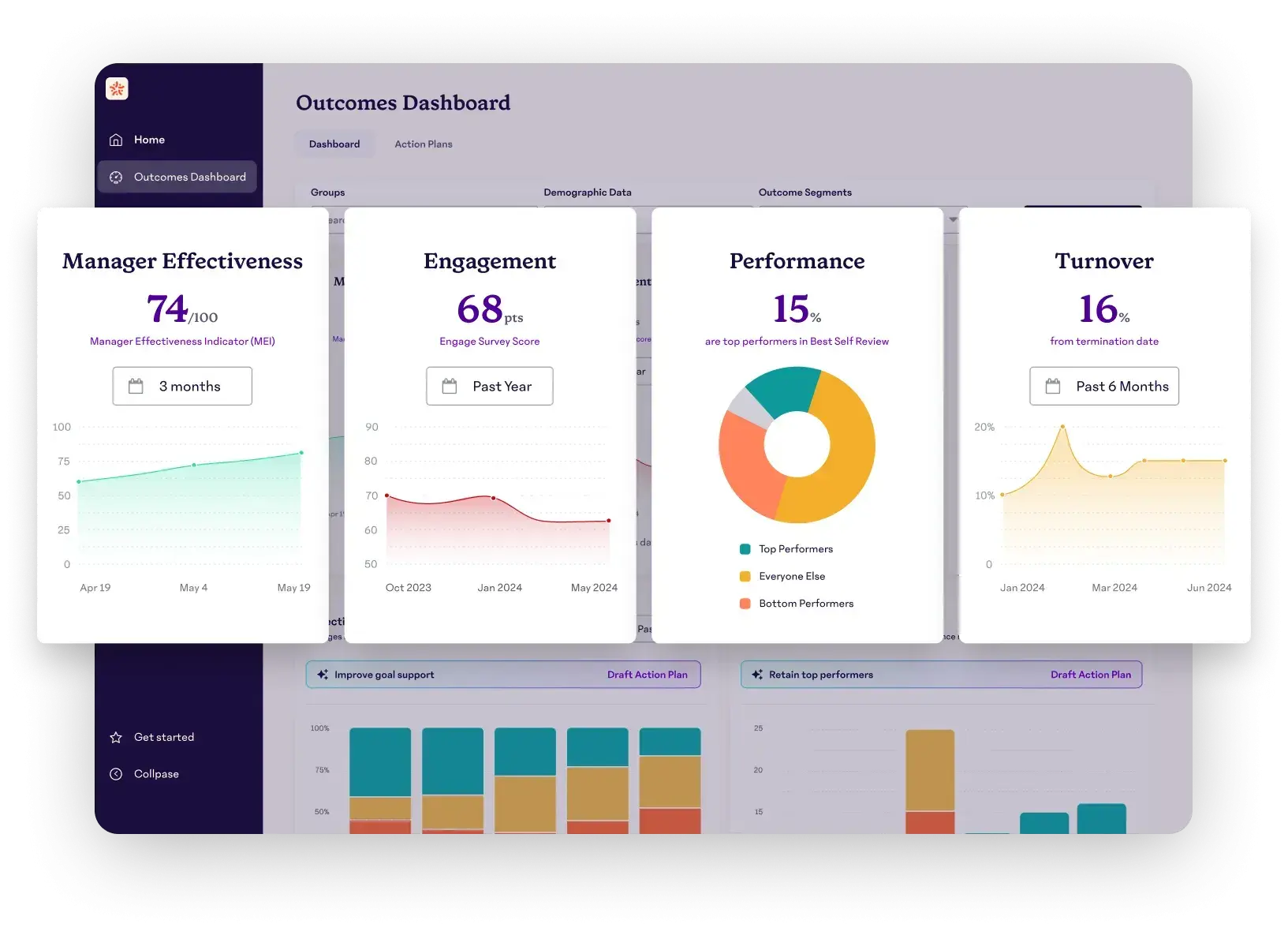
Task: Open the 3 months date range dropdown
Action: [182, 387]
